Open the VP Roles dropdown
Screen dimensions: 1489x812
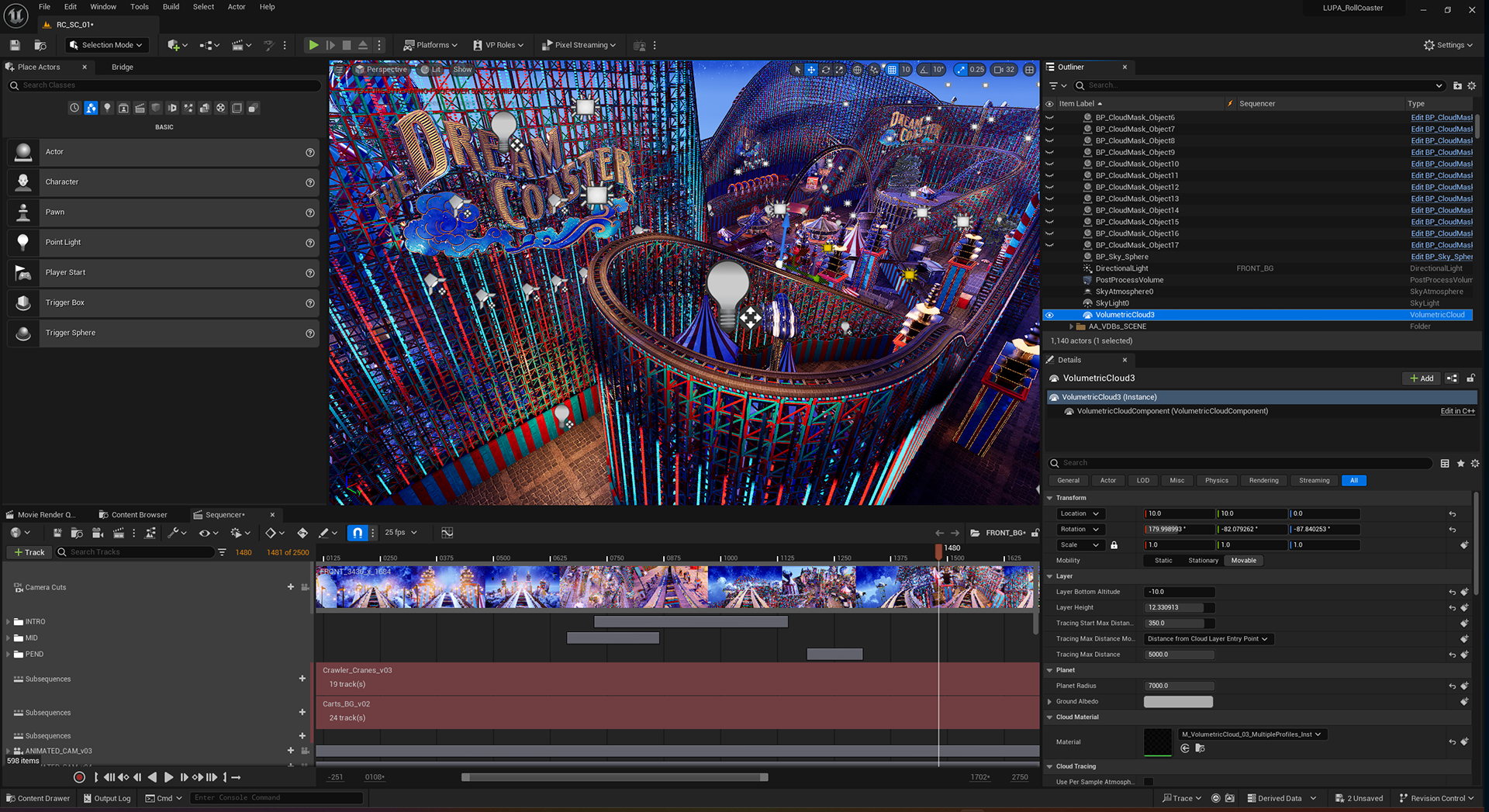click(499, 45)
